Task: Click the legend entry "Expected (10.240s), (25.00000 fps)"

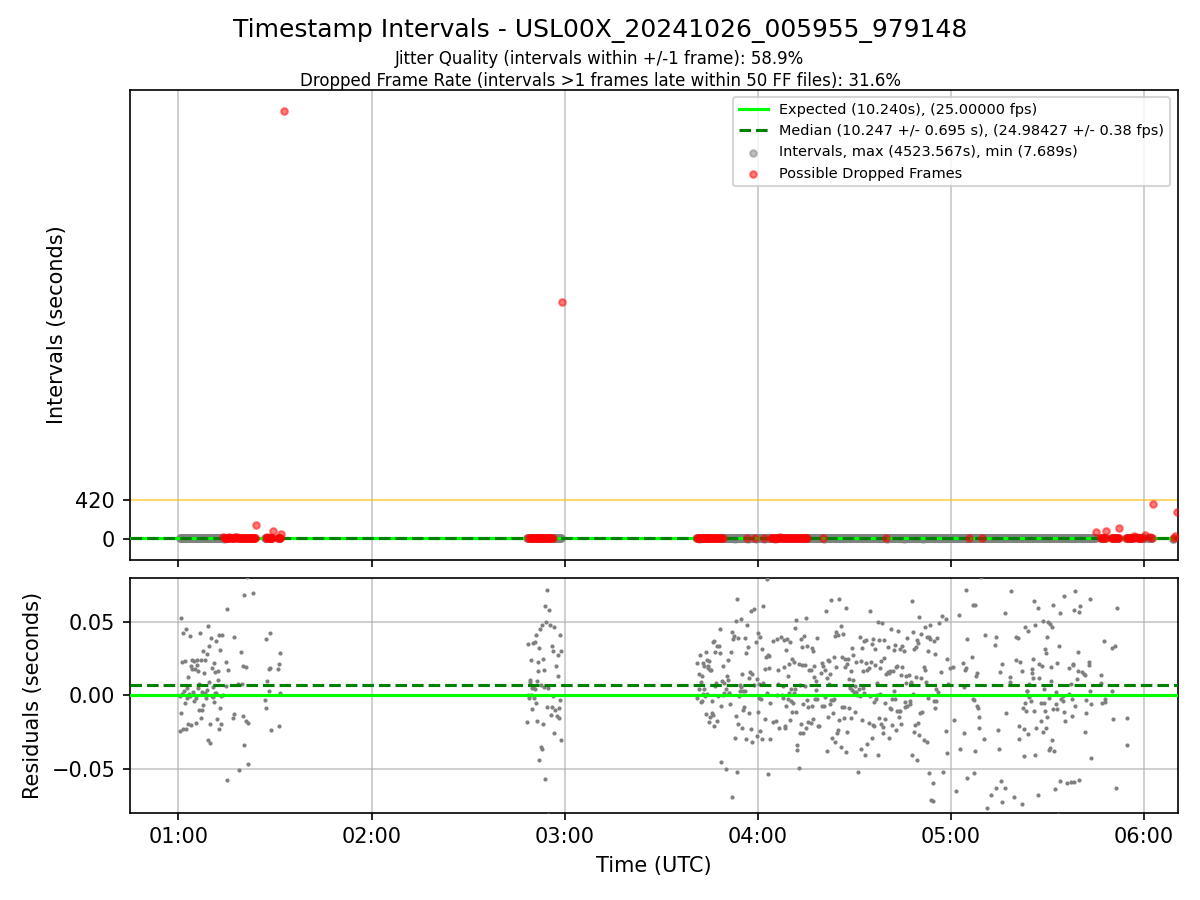Action: click(x=908, y=109)
